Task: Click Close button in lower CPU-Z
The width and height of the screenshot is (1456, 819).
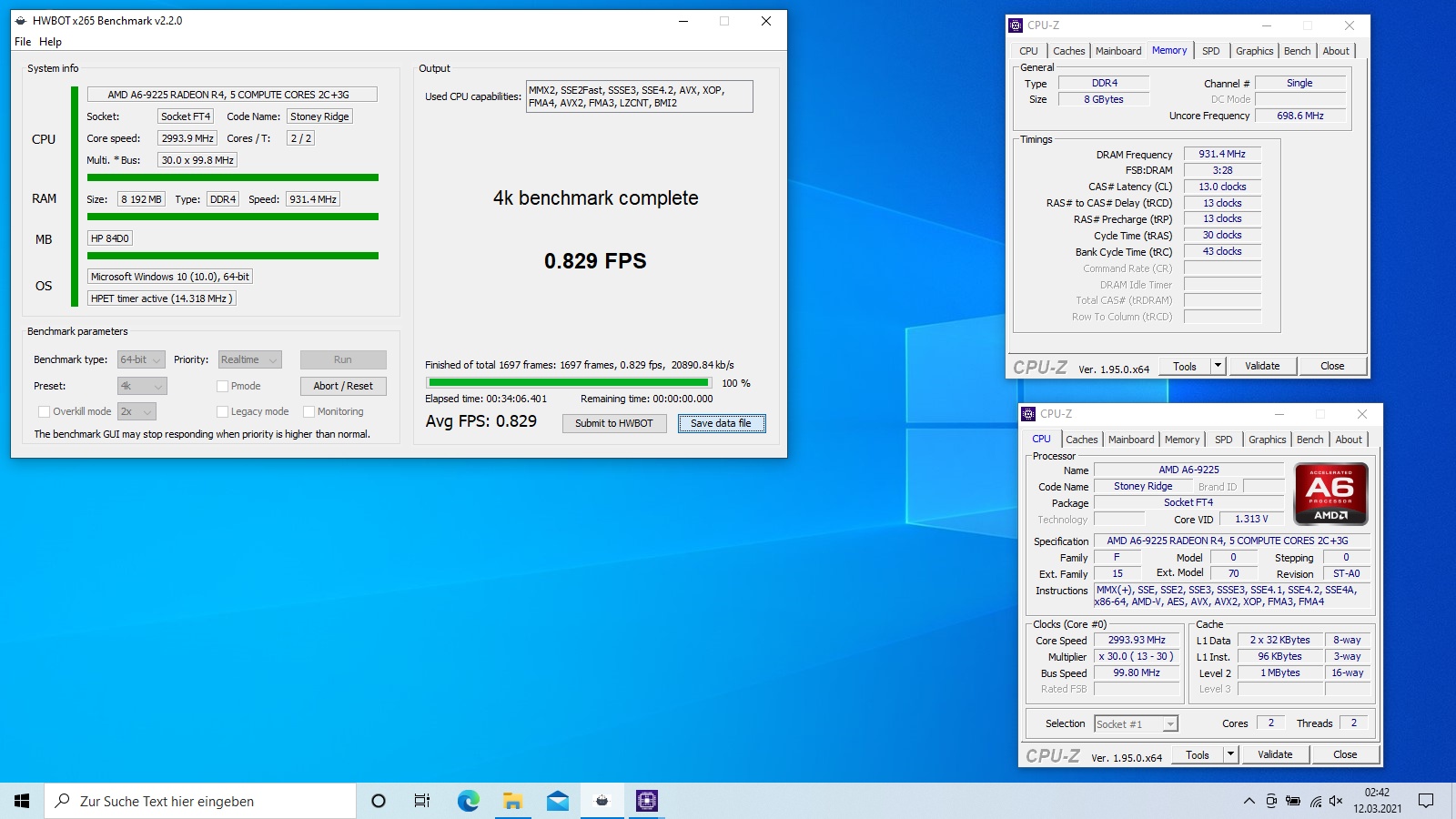Action: pyautogui.click(x=1345, y=754)
